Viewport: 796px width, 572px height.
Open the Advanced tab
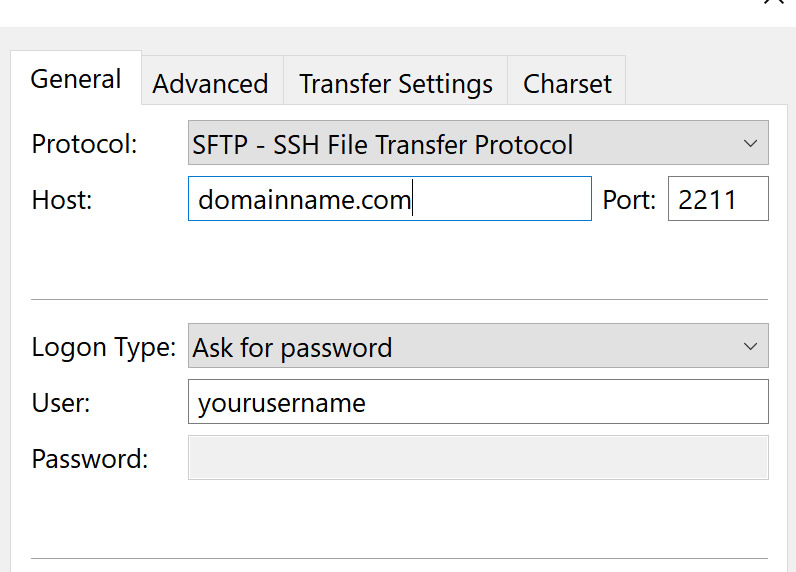coord(211,83)
